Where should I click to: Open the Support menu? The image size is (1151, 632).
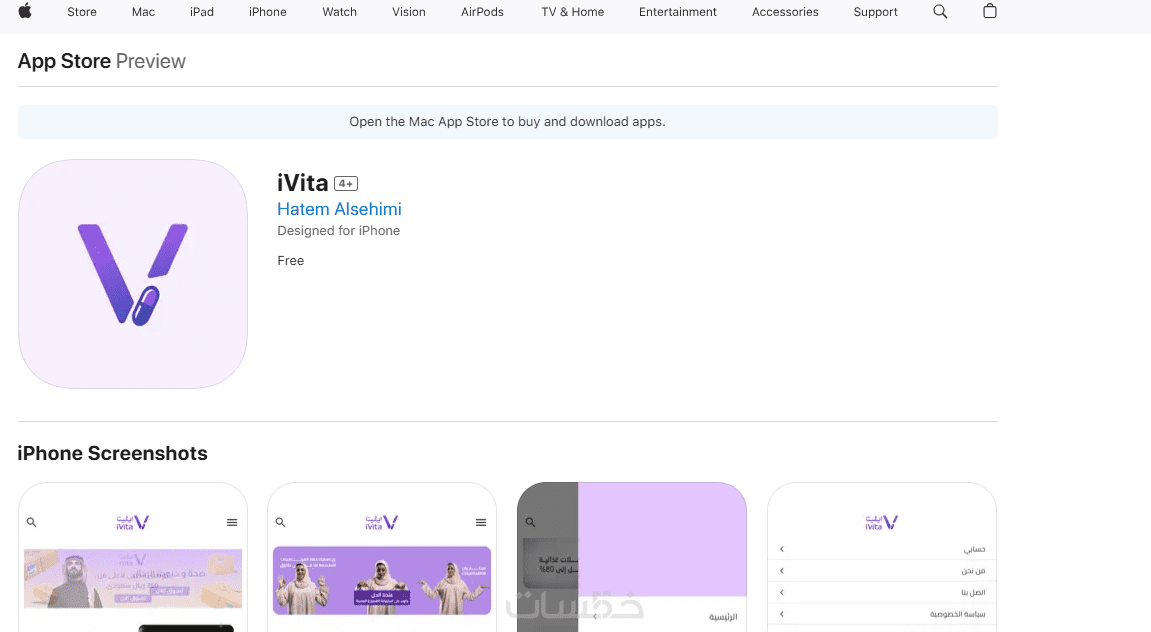pyautogui.click(x=875, y=12)
